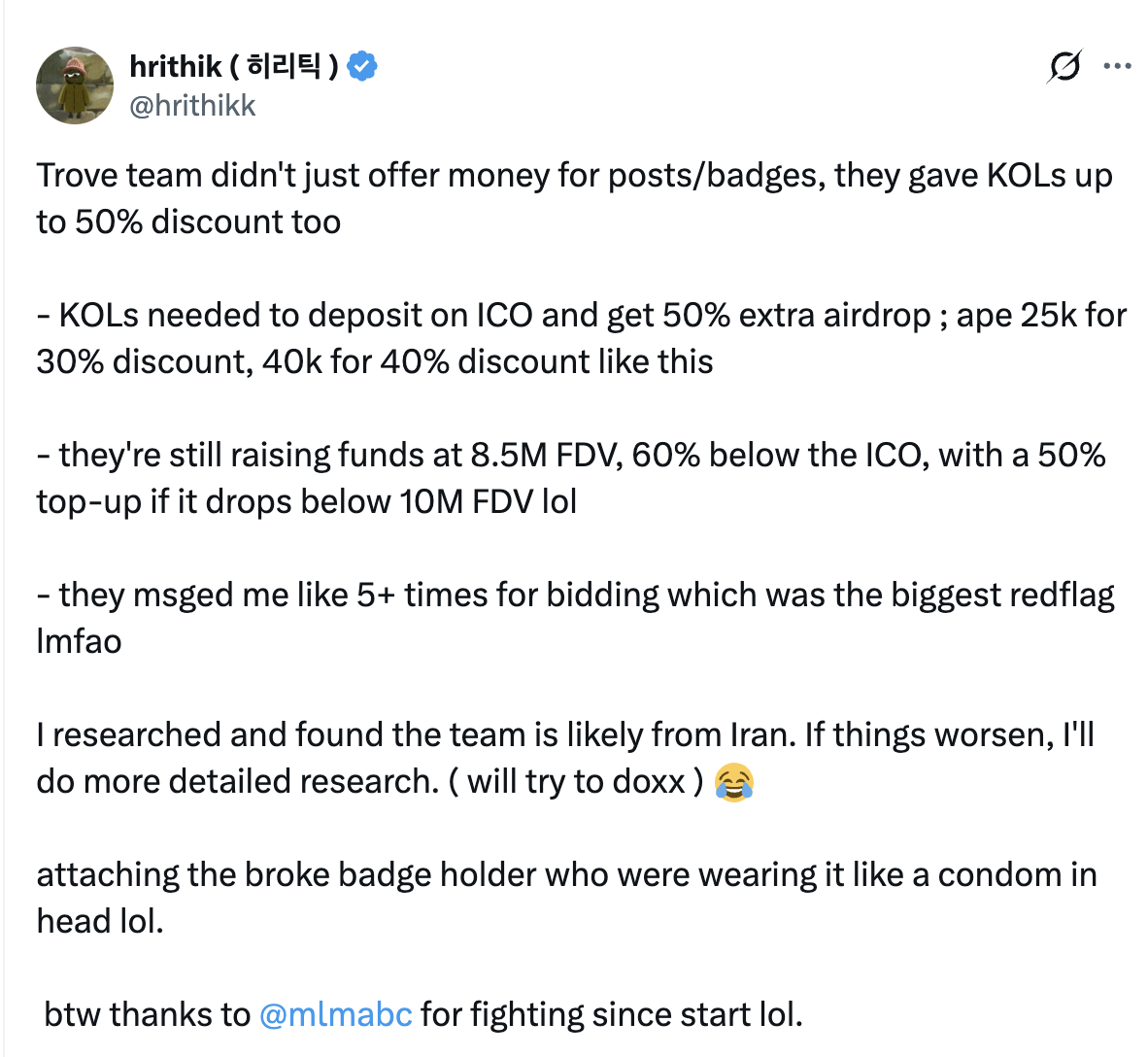Open hrithik's profile picture

75,85
